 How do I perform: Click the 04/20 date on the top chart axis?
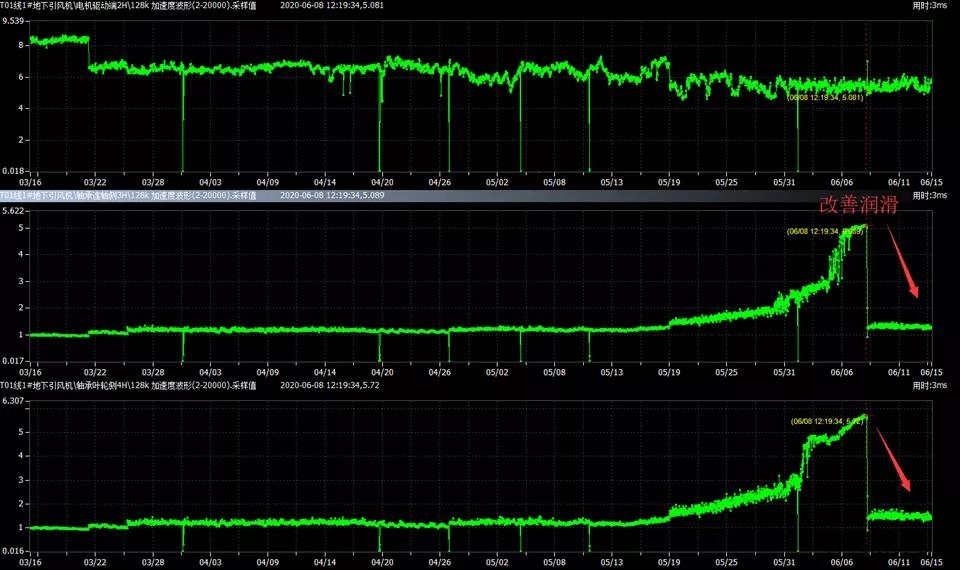click(x=382, y=182)
